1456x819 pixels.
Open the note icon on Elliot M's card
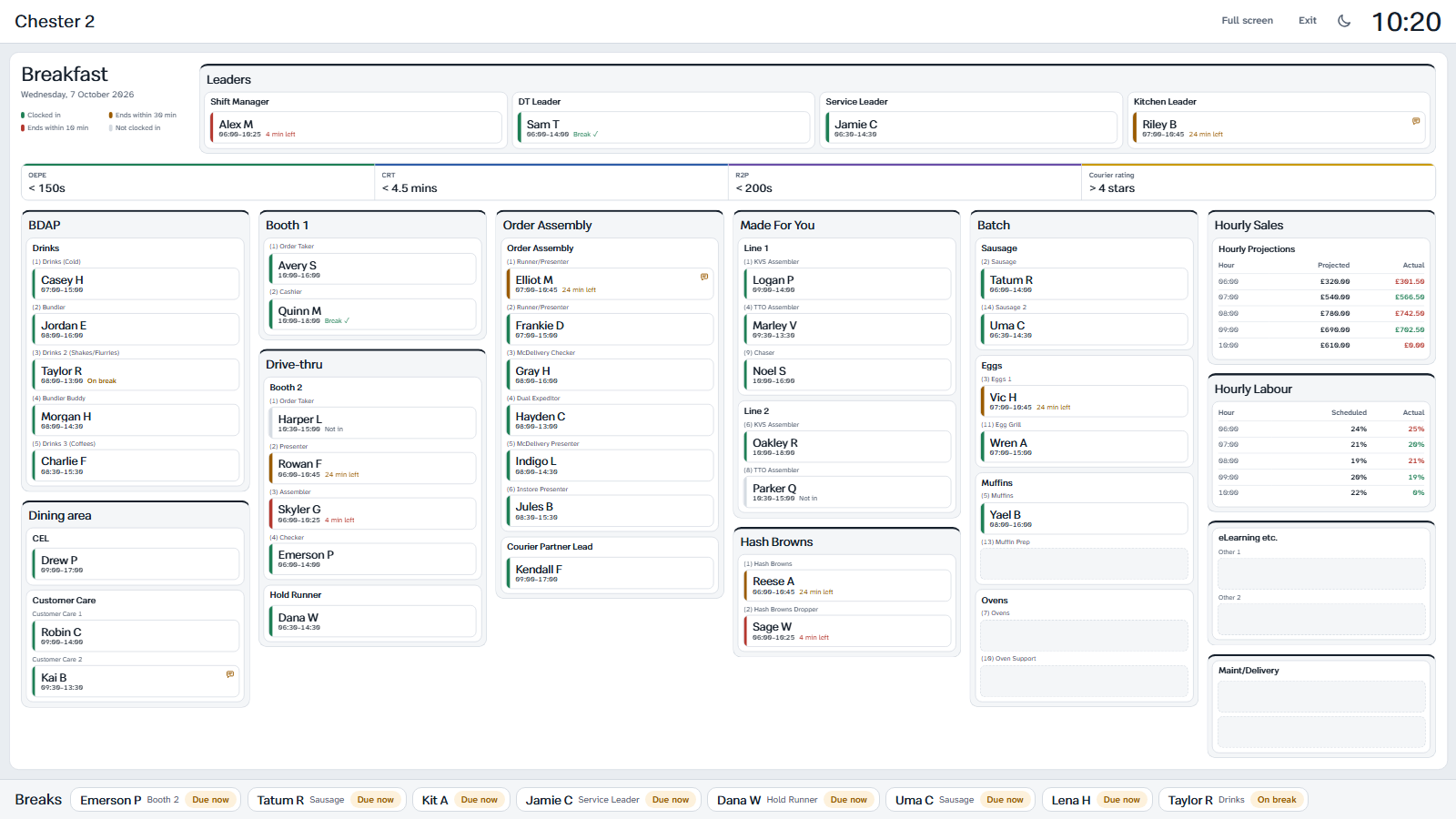click(x=703, y=277)
